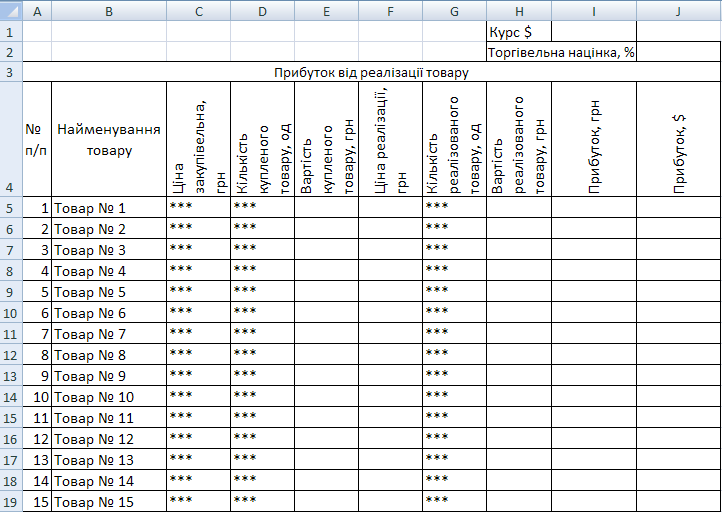Select the 'Товар № 15' cell
Screen dimensions: 722x512
(109, 502)
